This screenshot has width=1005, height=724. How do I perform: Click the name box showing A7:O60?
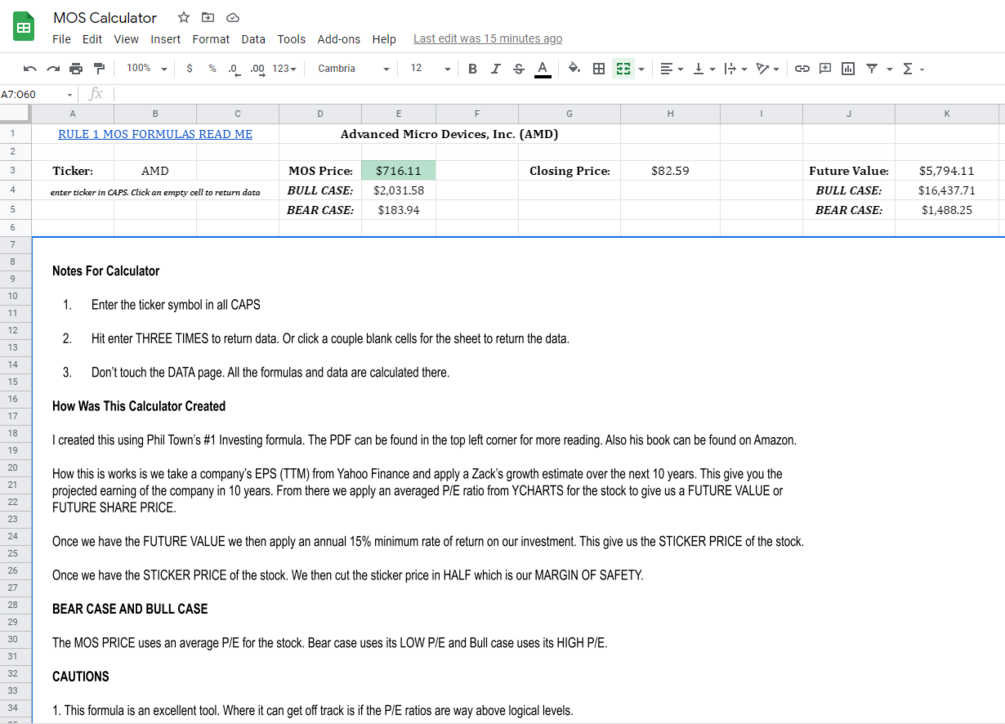pos(37,94)
